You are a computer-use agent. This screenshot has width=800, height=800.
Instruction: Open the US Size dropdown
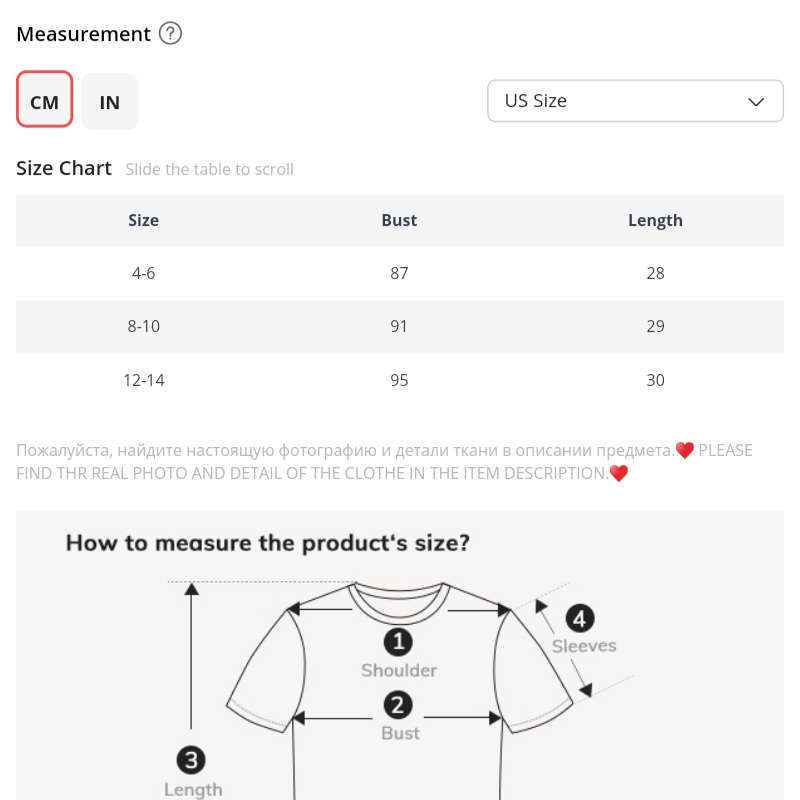(x=635, y=101)
